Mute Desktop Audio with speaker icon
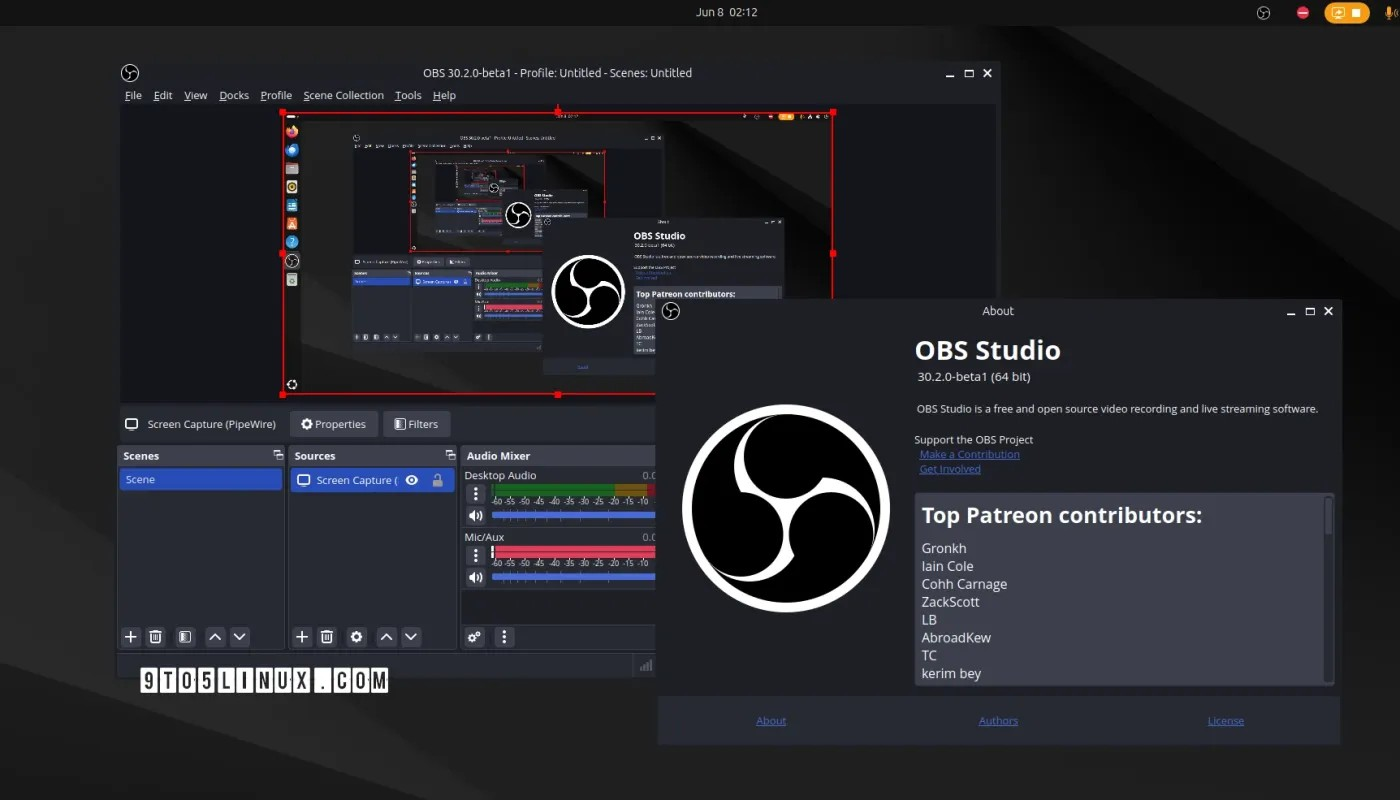Screen dimensions: 1400x800 pos(476,516)
